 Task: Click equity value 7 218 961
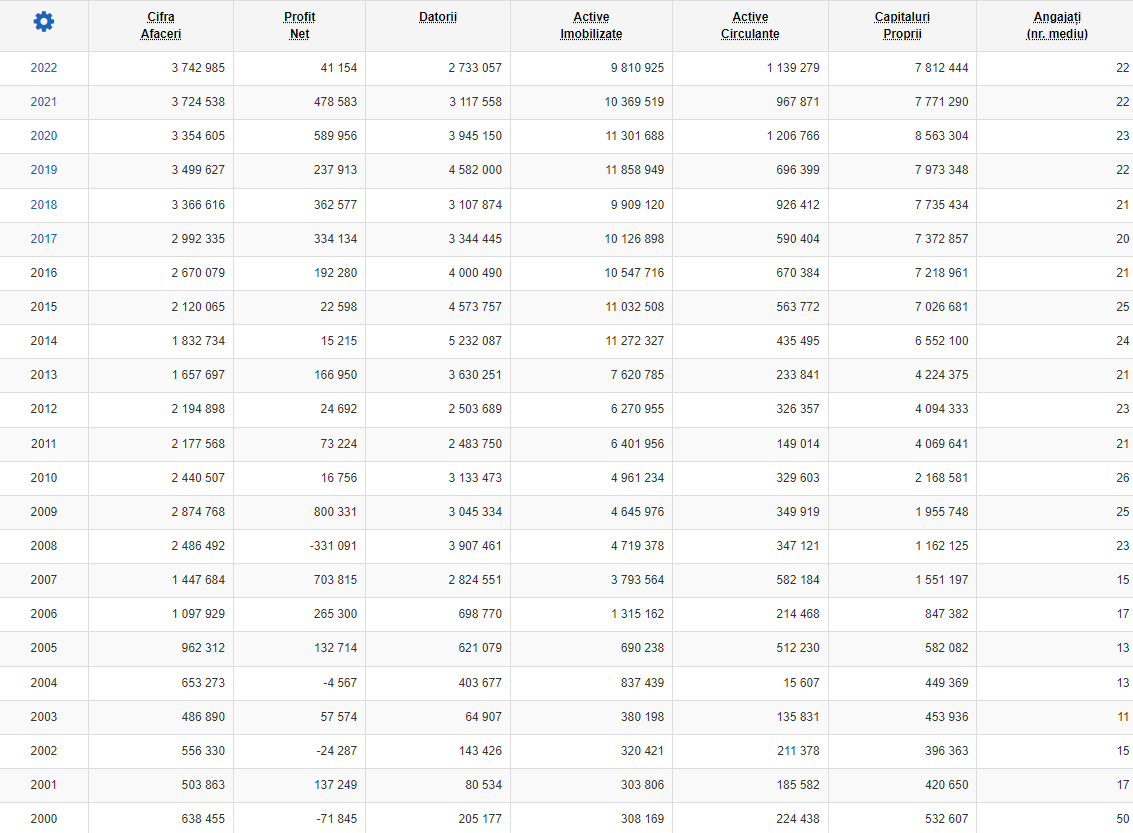[942, 272]
